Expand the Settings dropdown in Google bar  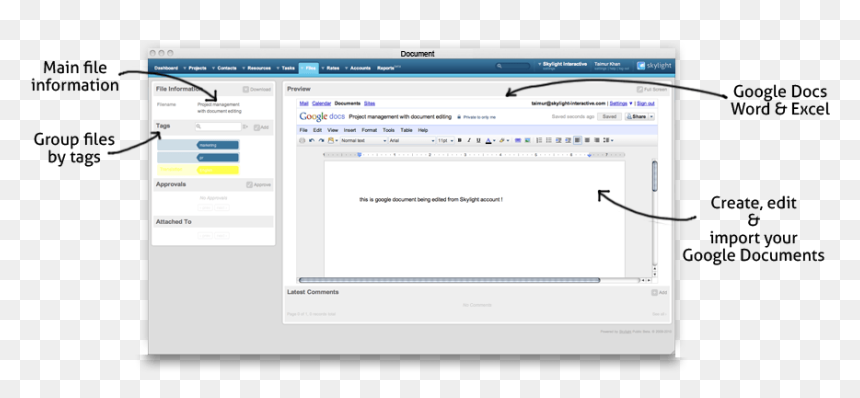click(x=631, y=103)
